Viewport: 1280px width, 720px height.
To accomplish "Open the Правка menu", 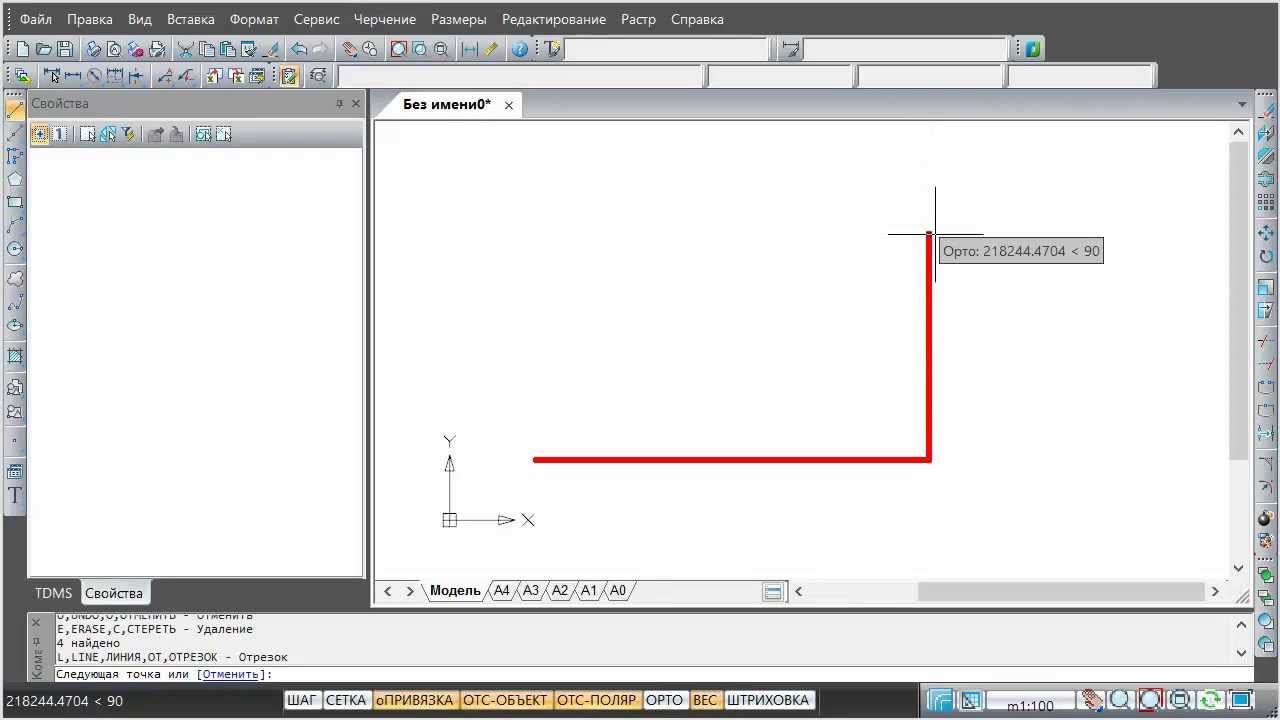I will point(90,19).
